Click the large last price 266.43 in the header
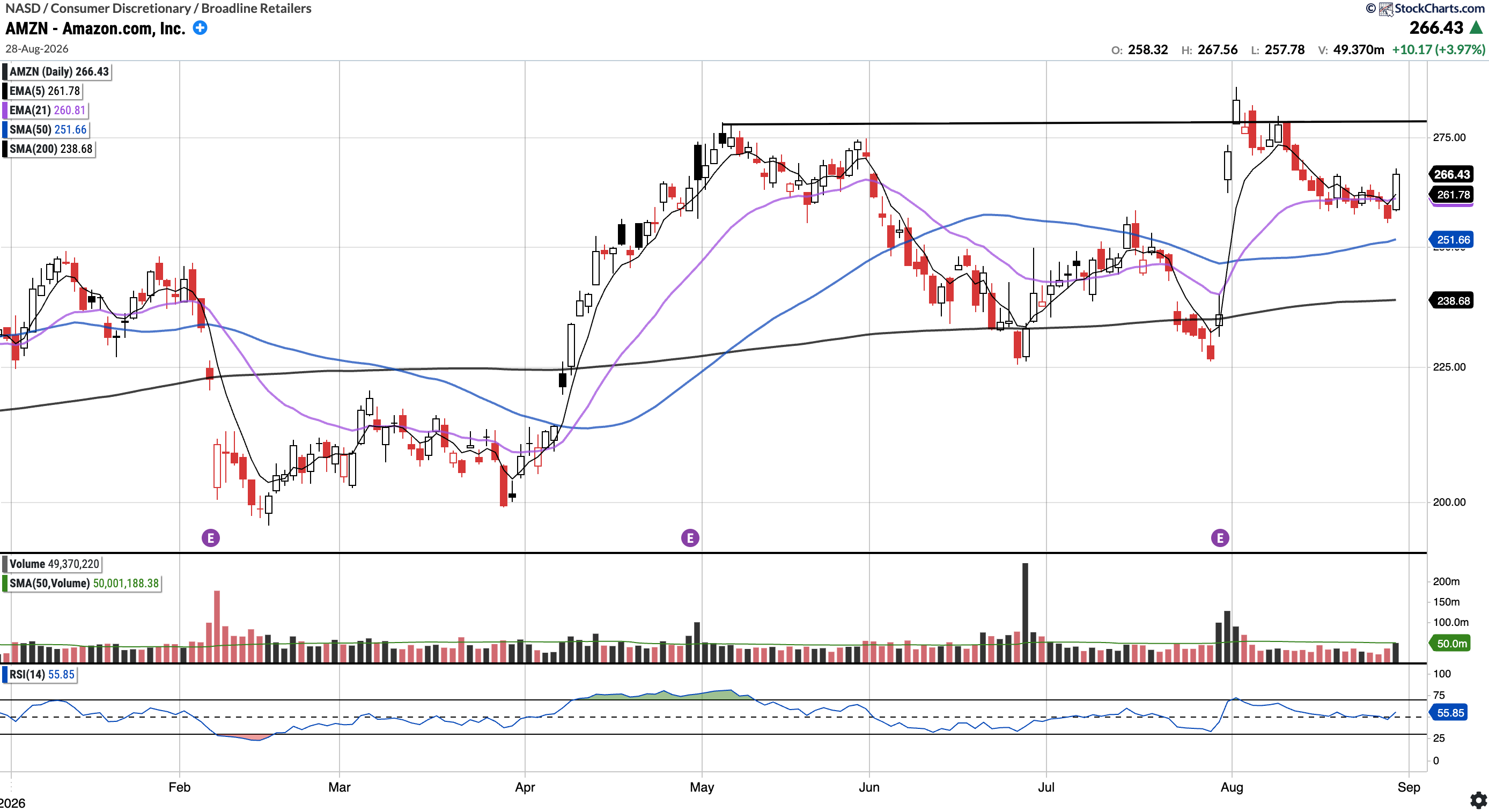Image resolution: width=1489 pixels, height=812 pixels. [1436, 28]
